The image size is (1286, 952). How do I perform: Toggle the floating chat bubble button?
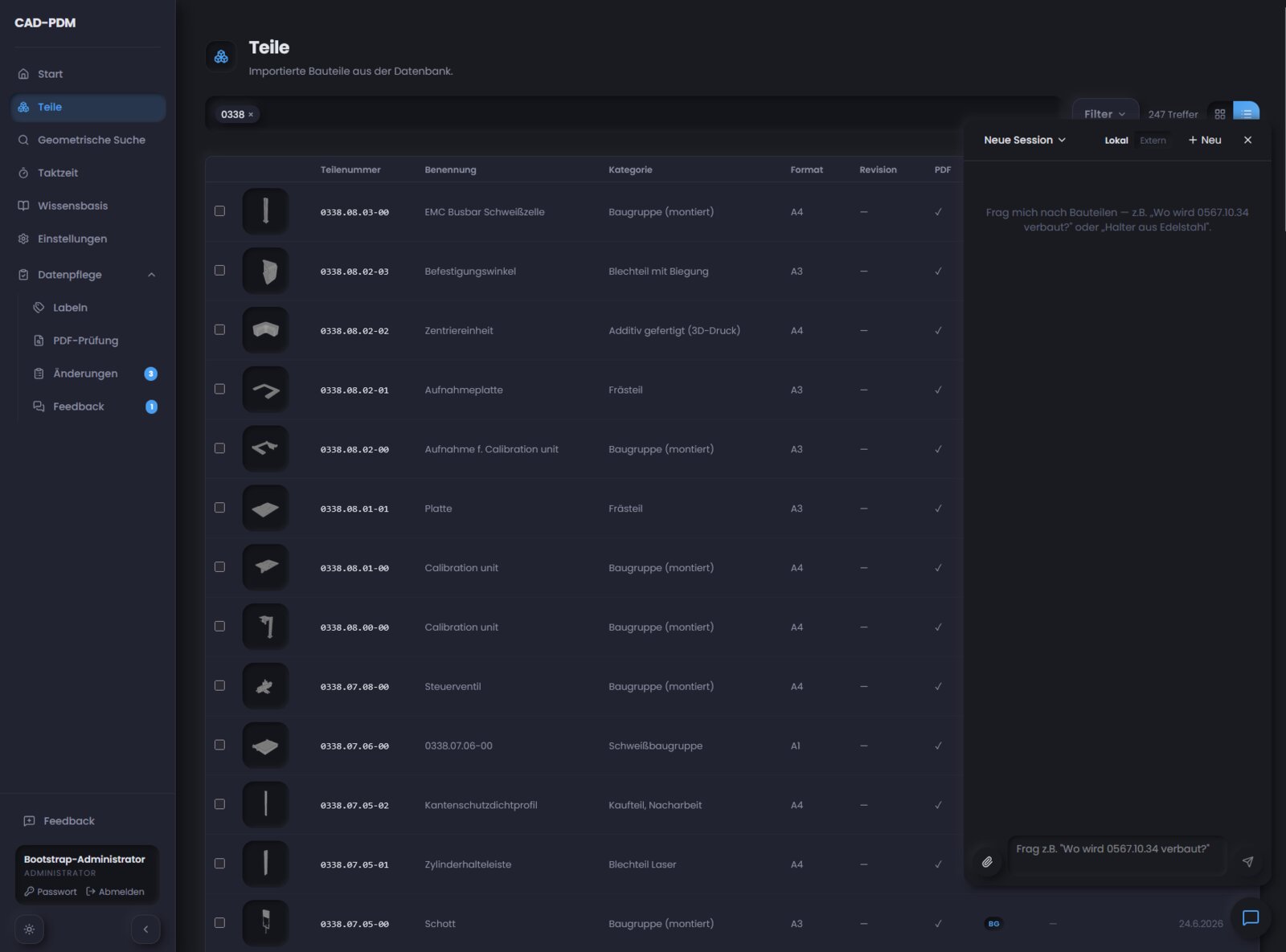pos(1251,917)
